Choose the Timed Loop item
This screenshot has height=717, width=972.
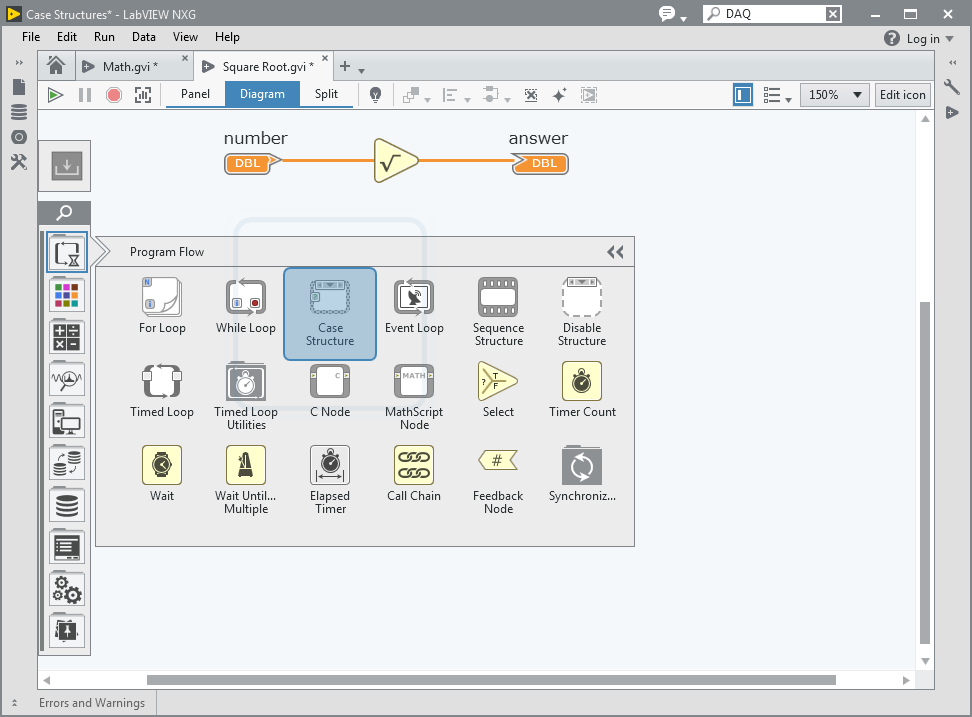(162, 390)
